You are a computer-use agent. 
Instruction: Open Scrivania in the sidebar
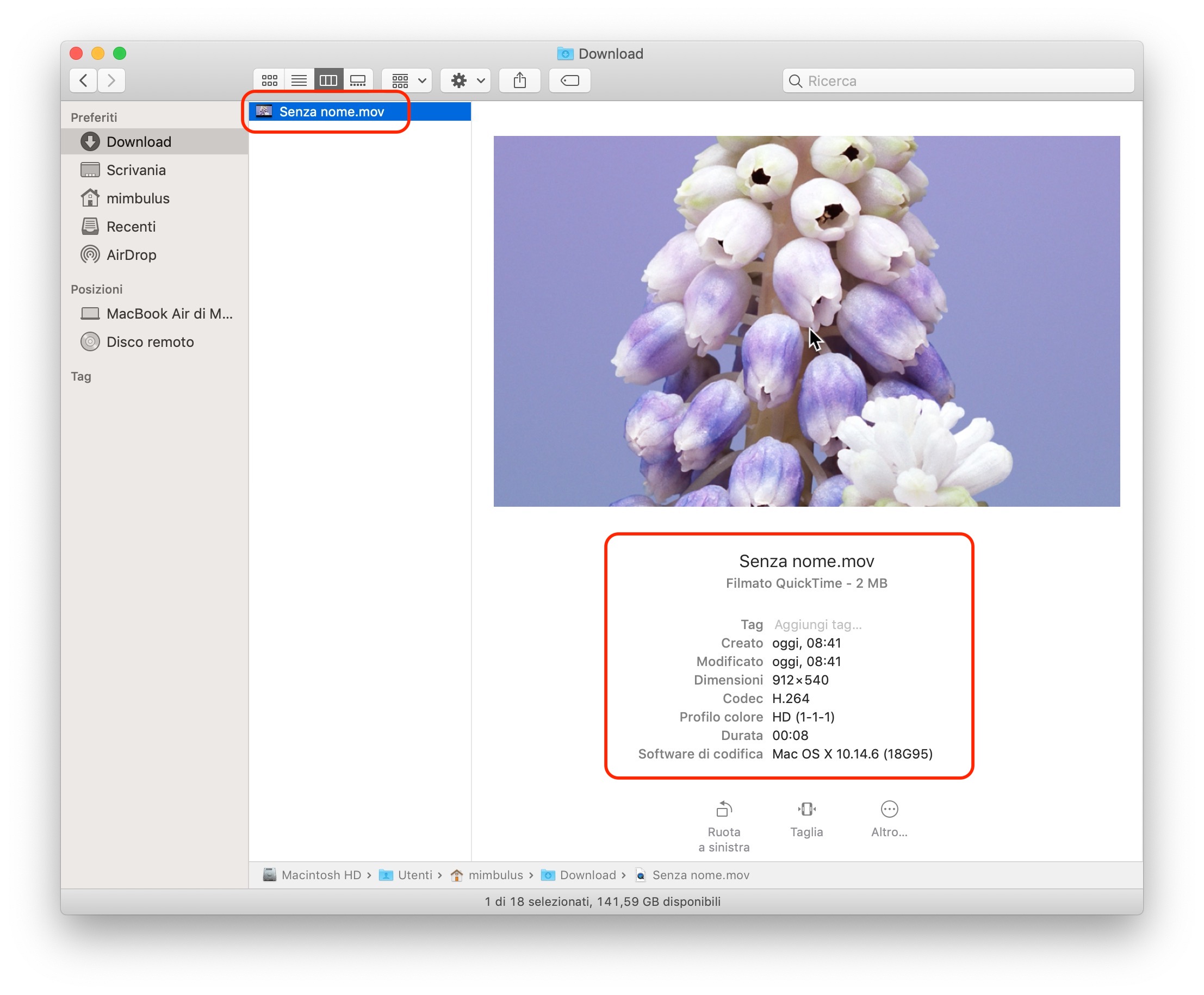tap(136, 170)
